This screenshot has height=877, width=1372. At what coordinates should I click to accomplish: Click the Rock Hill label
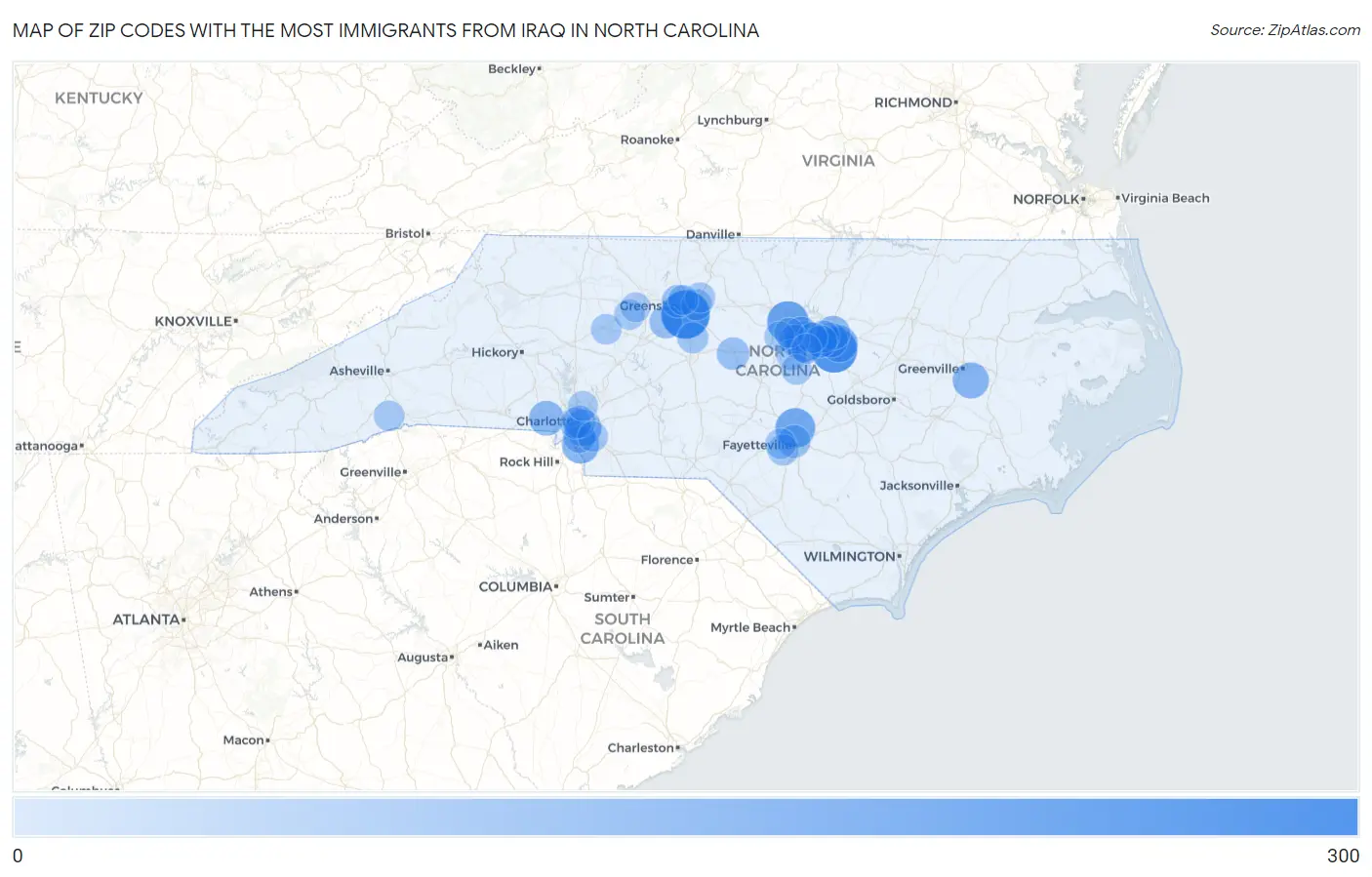point(527,461)
